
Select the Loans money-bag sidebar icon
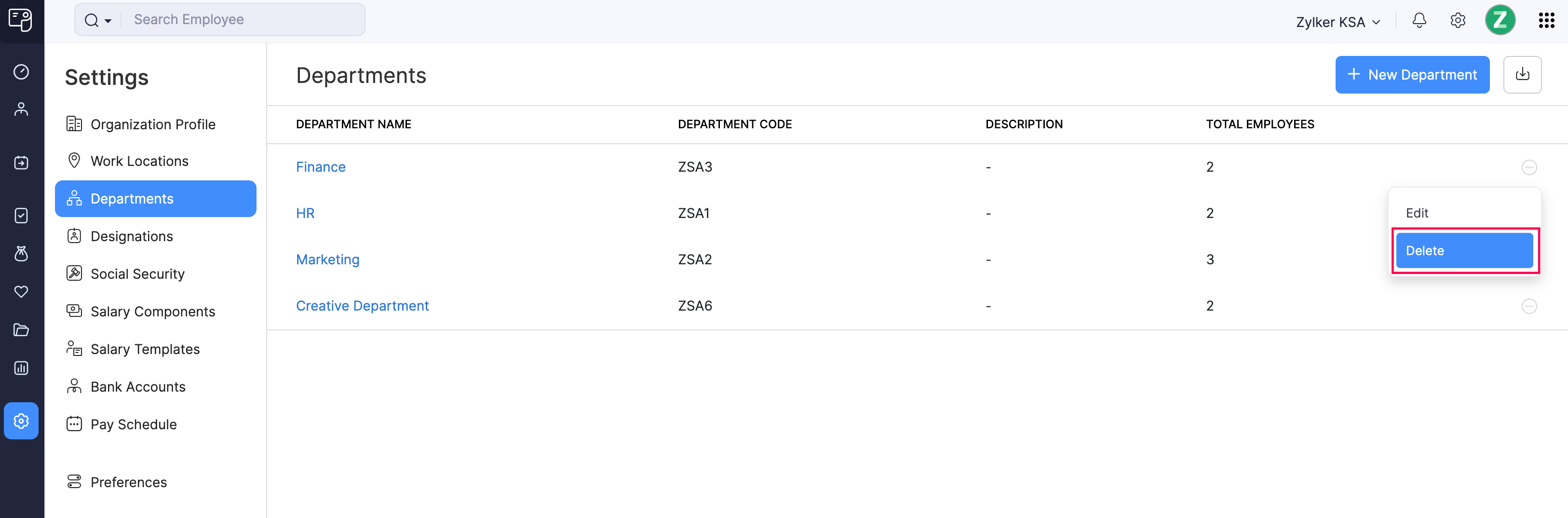pos(21,254)
